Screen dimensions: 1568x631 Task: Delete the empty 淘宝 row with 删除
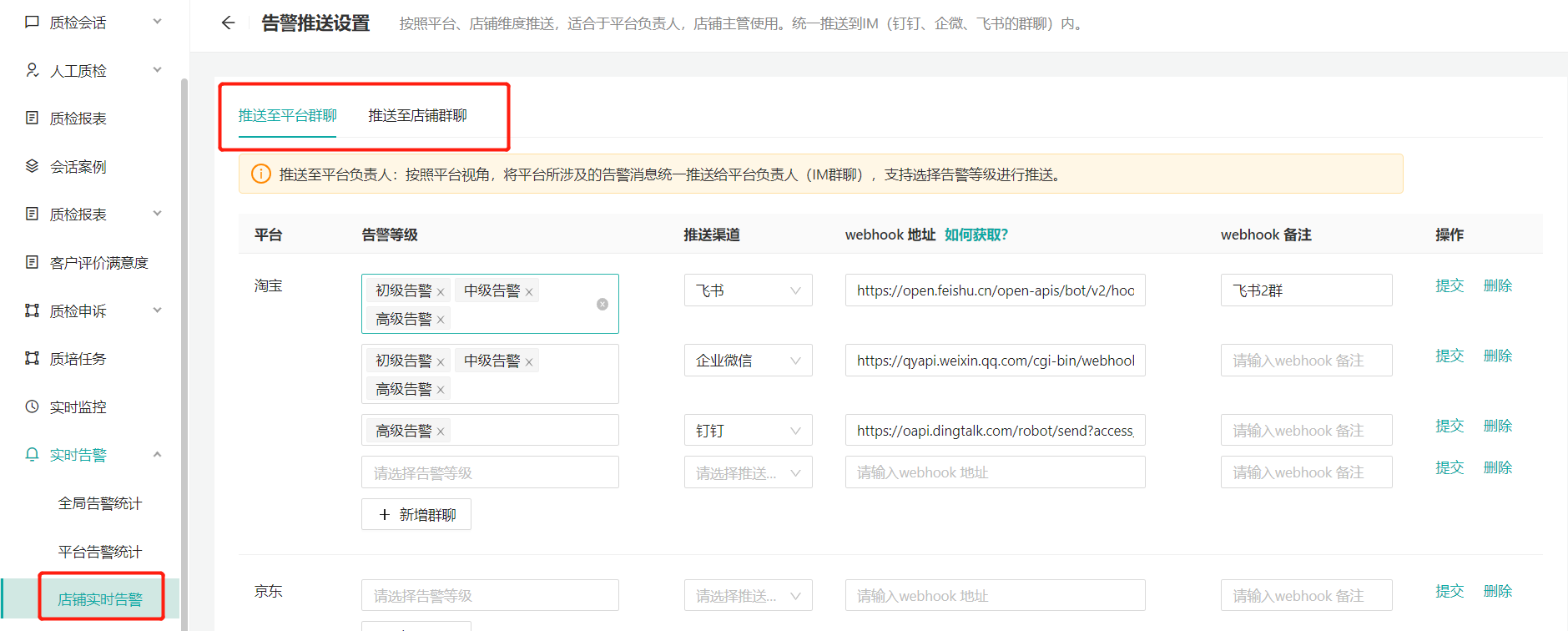point(1498,467)
